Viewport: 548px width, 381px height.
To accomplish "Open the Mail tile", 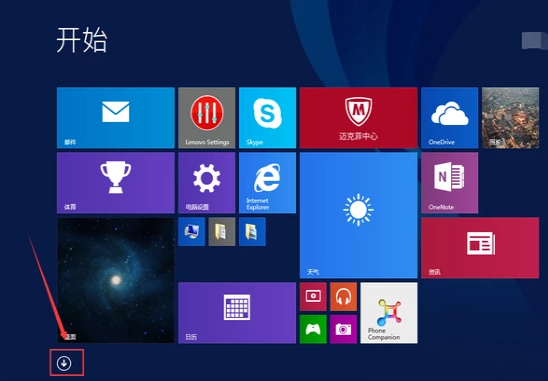I will pyautogui.click(x=116, y=118).
